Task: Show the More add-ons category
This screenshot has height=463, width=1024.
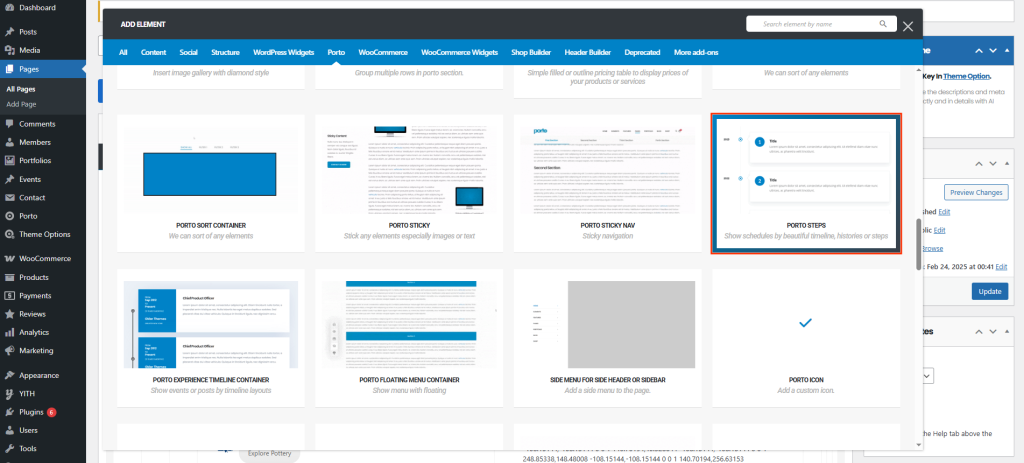Action: pyautogui.click(x=696, y=52)
